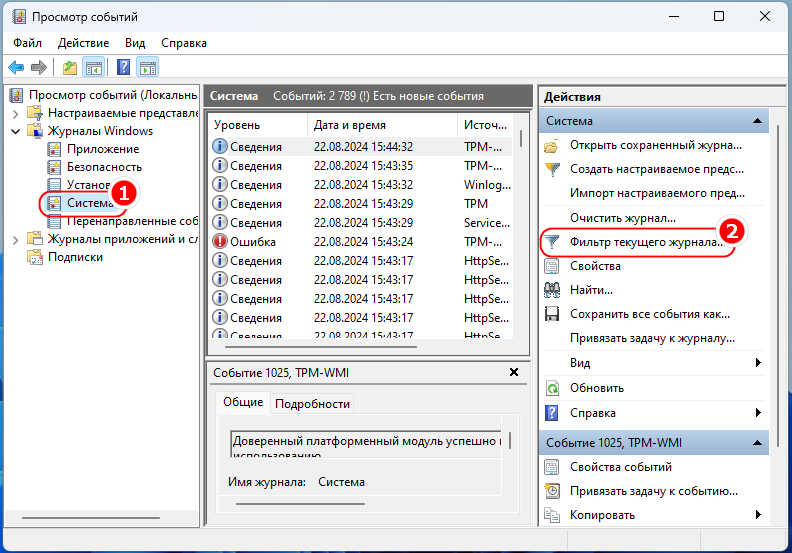Image resolution: width=792 pixels, height=553 pixels.
Task: Collapse the Система actions section arrow
Action: (x=757, y=121)
